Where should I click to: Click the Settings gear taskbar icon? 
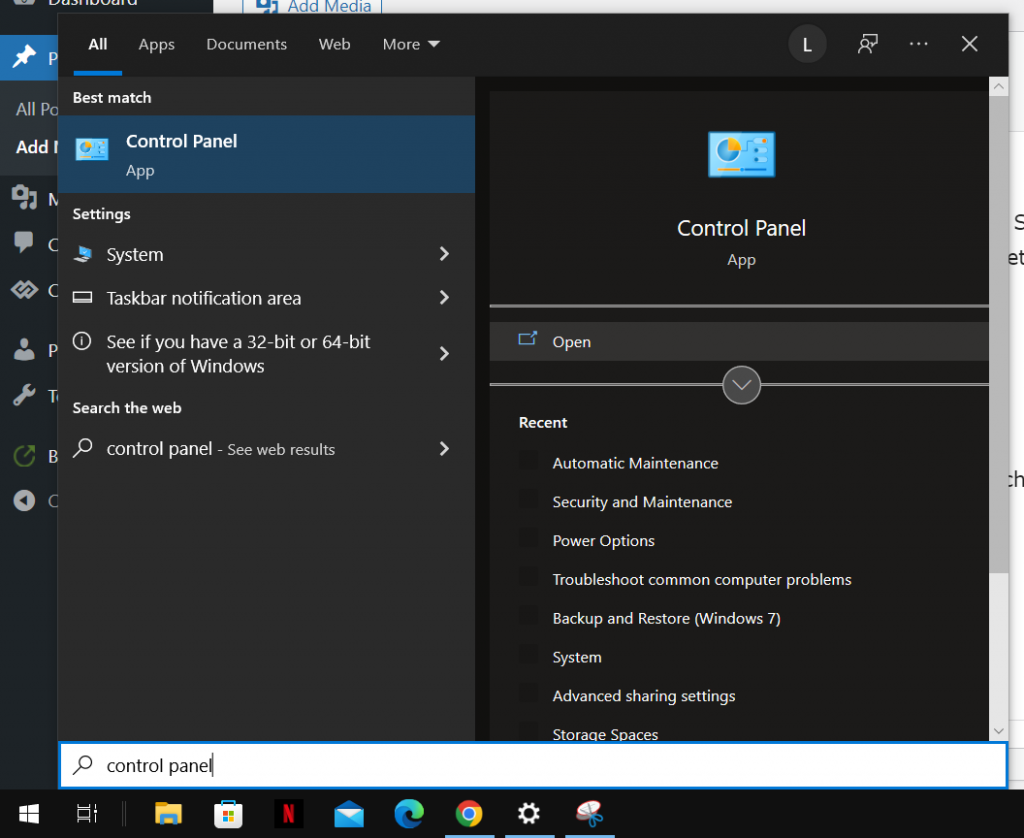528,814
